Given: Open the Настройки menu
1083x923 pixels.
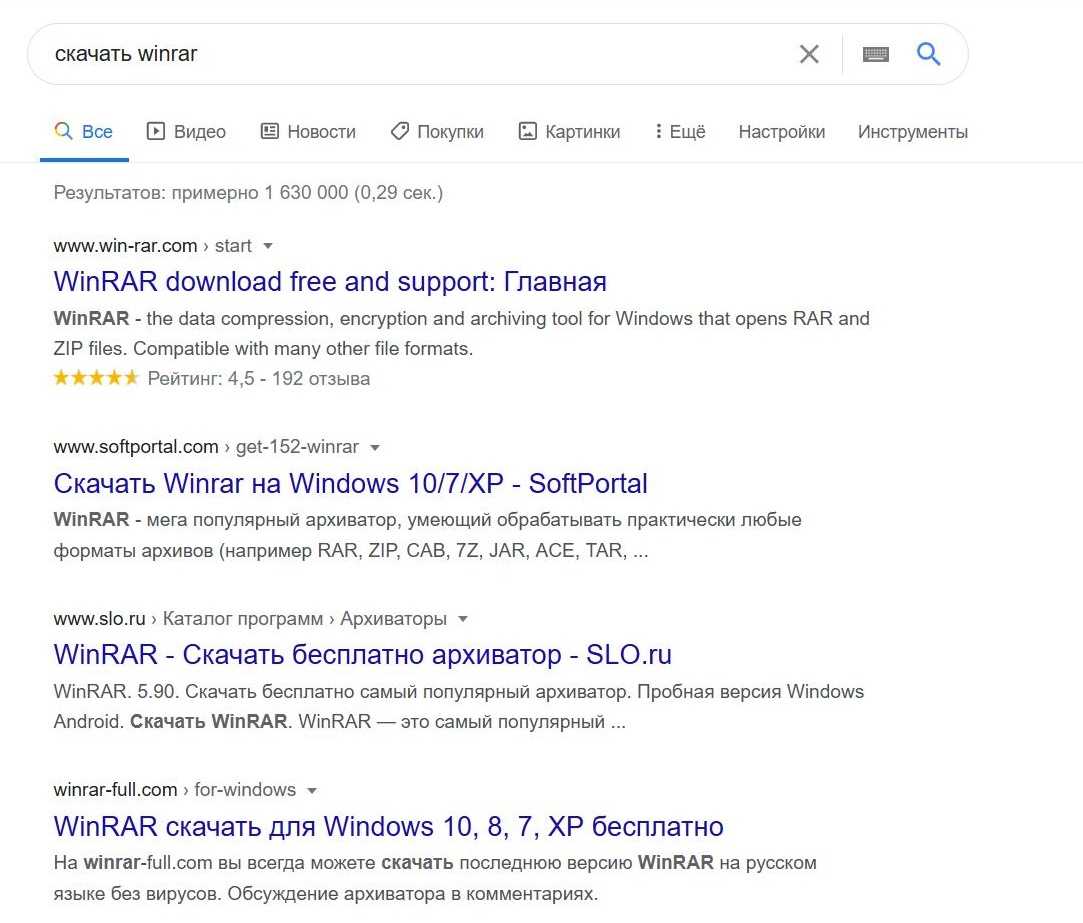Looking at the screenshot, I should [x=781, y=131].
